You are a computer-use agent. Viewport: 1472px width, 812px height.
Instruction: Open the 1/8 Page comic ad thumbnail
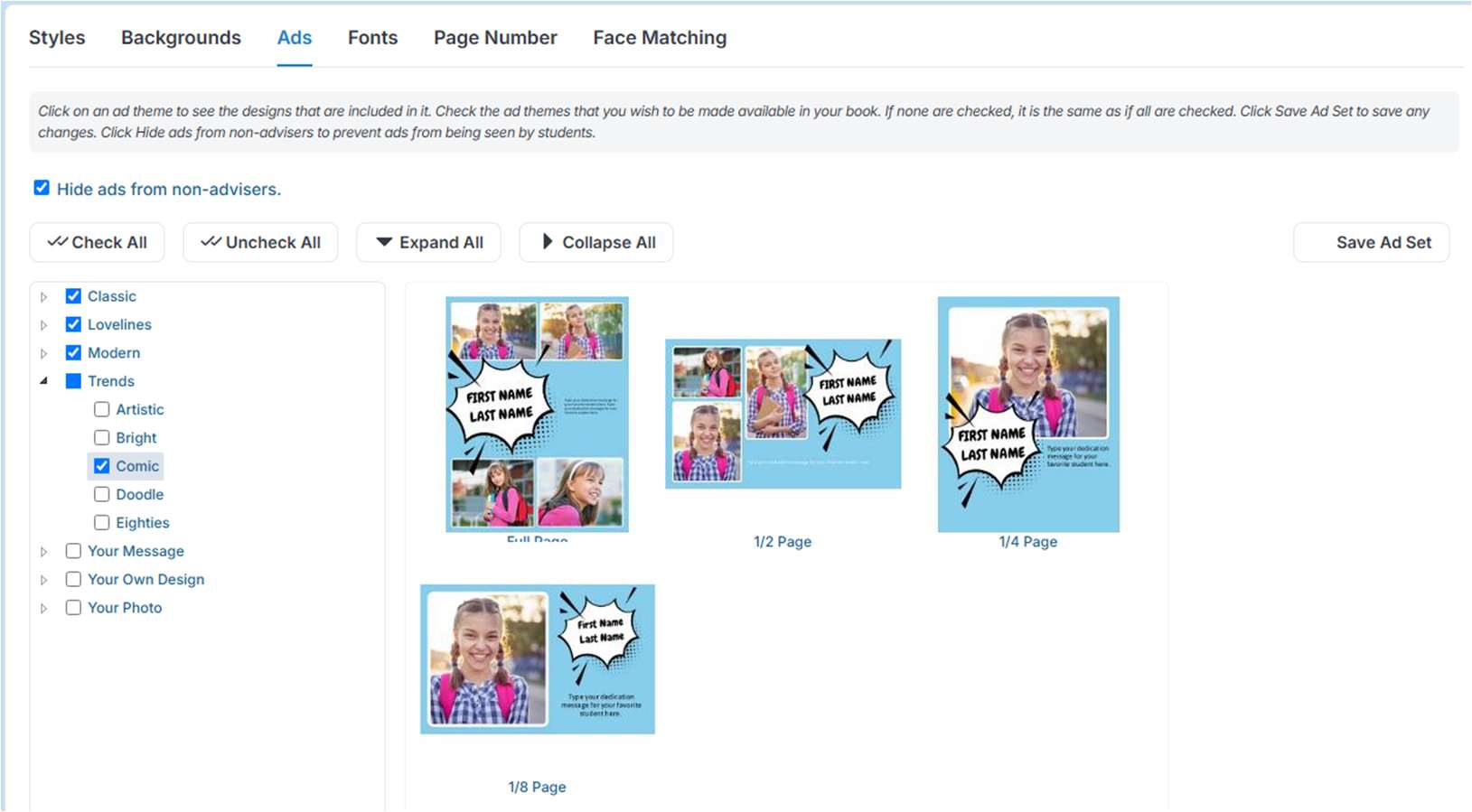(538, 659)
